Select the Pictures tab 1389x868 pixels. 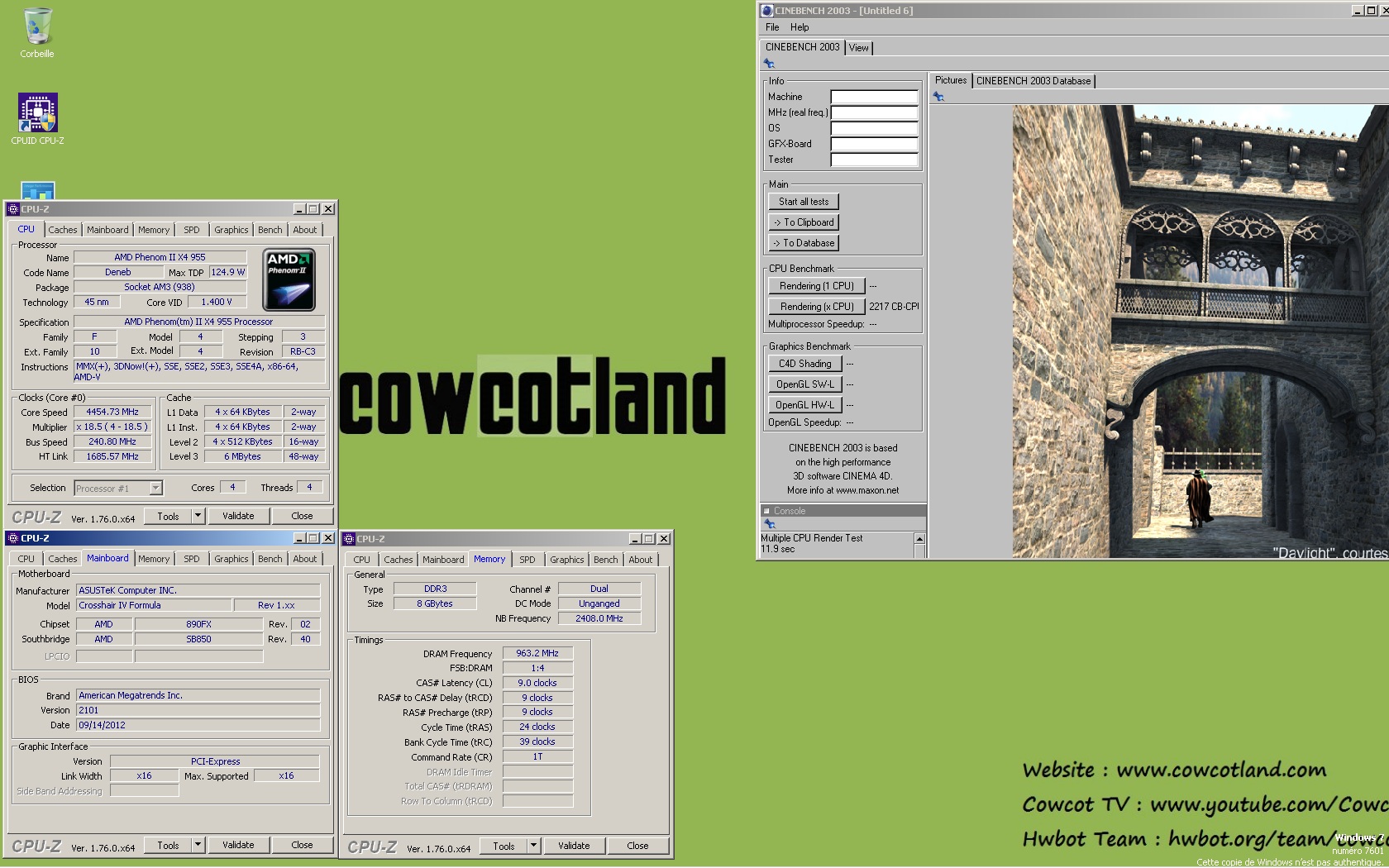pyautogui.click(x=951, y=80)
